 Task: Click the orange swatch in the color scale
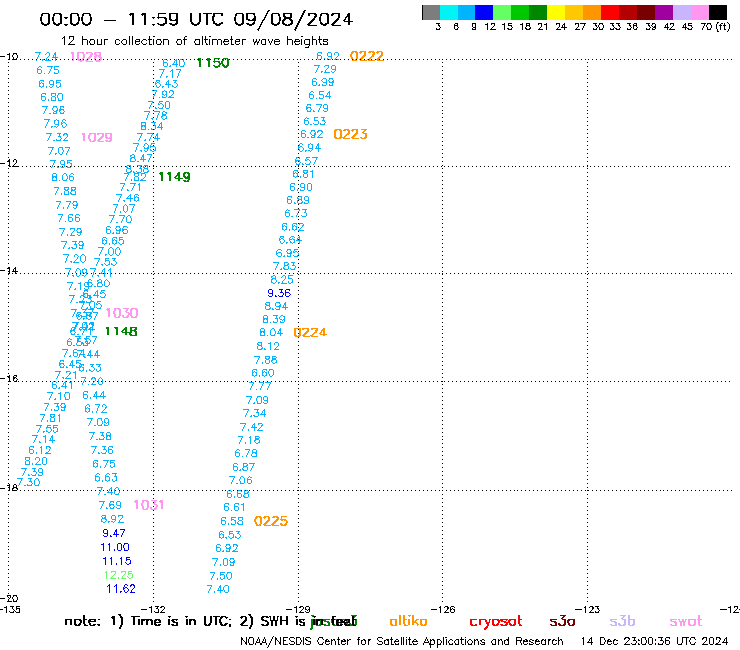pos(592,12)
